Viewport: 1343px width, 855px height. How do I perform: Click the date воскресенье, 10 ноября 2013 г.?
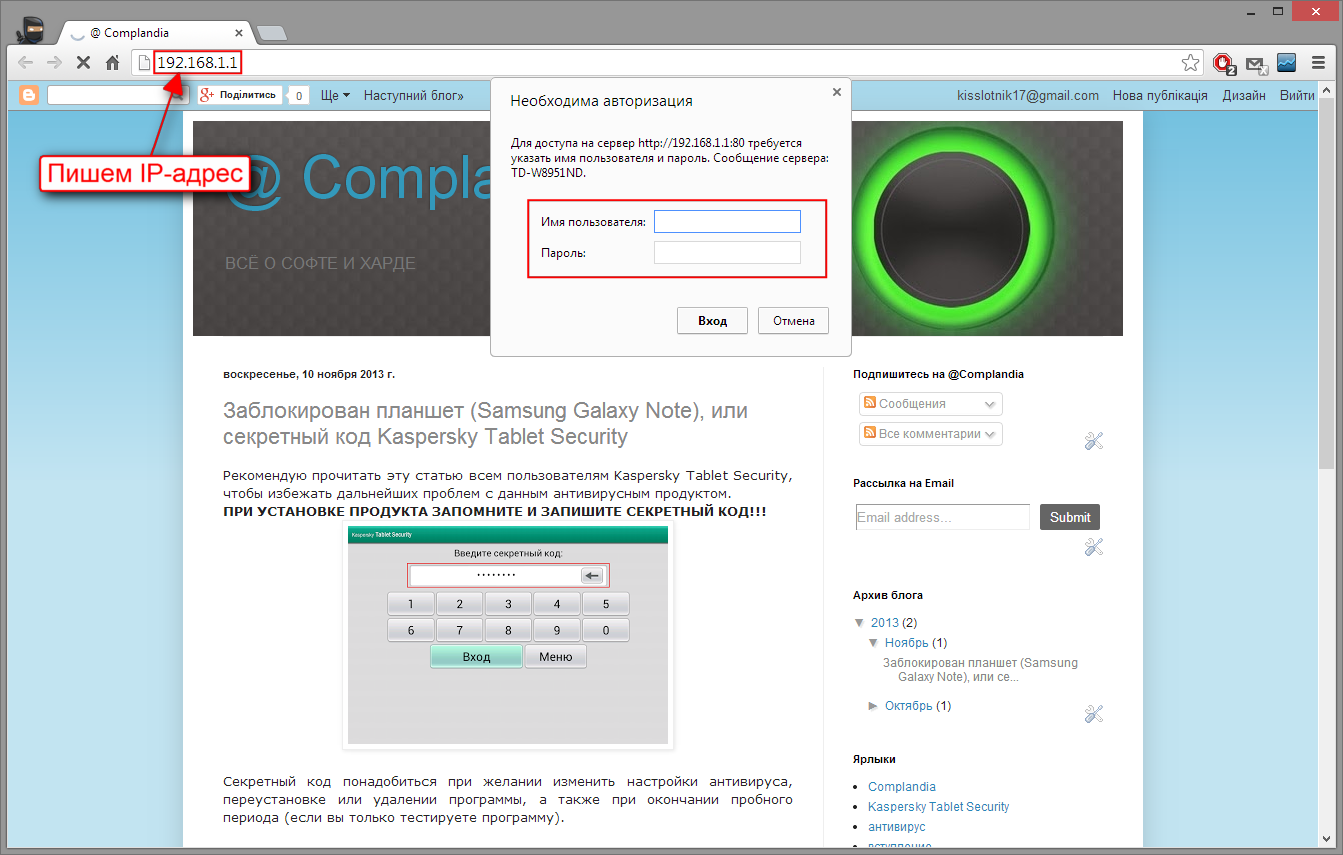(309, 374)
